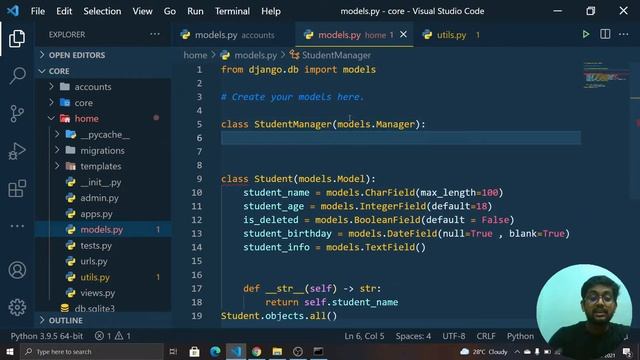Place cursor on empty line 6
The image size is (640, 360).
point(401,138)
